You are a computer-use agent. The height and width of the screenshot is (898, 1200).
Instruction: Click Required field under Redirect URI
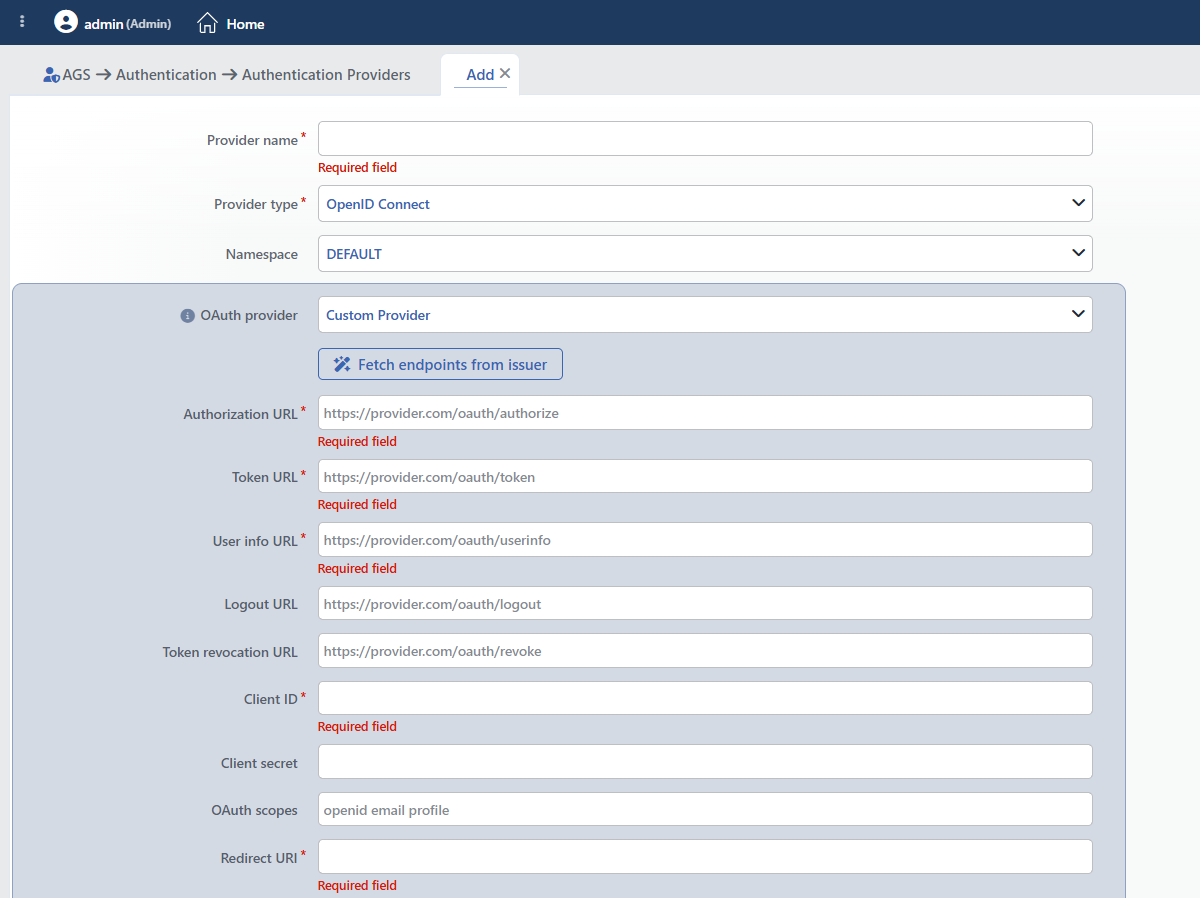[357, 886]
